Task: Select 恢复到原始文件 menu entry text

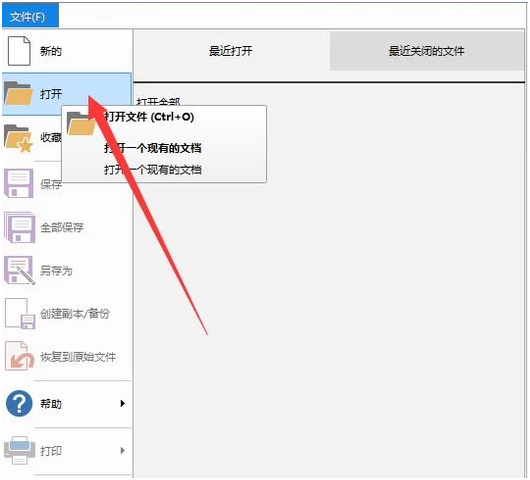Action: (78, 357)
